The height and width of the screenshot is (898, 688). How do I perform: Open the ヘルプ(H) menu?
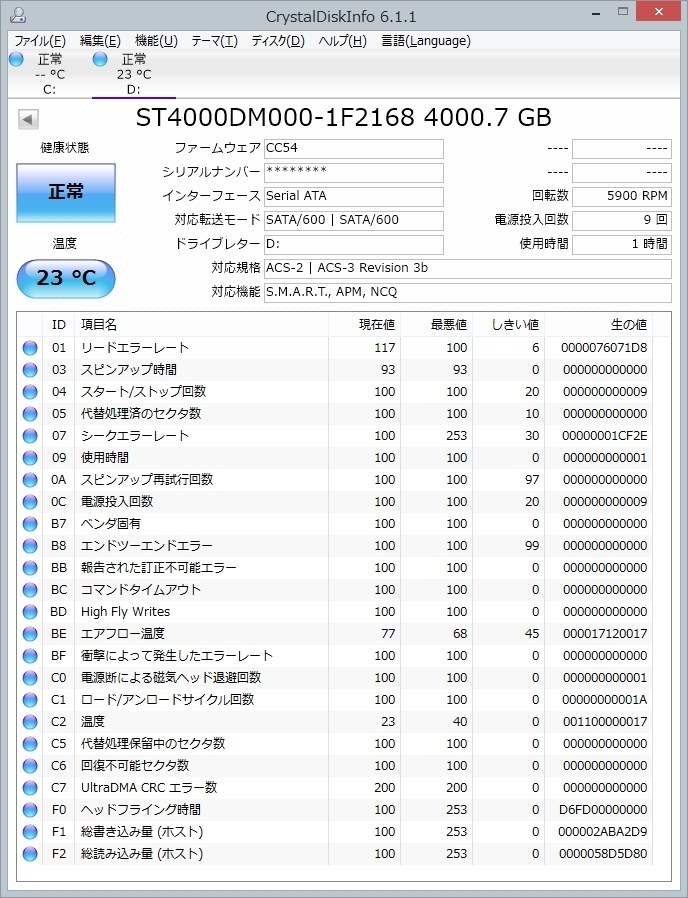pos(342,41)
